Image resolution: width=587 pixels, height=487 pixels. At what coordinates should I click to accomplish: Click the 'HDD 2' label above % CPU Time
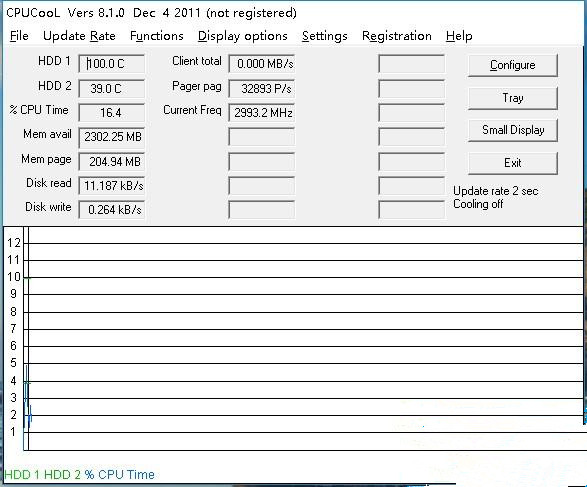[55, 86]
